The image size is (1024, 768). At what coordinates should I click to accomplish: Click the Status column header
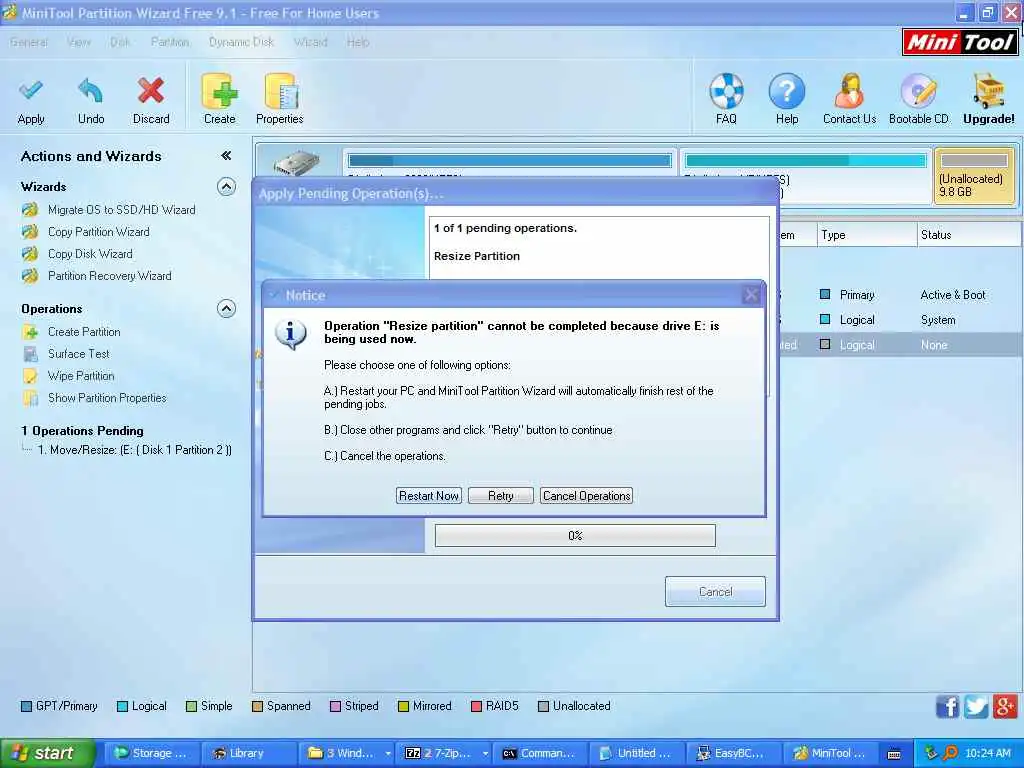tap(969, 235)
